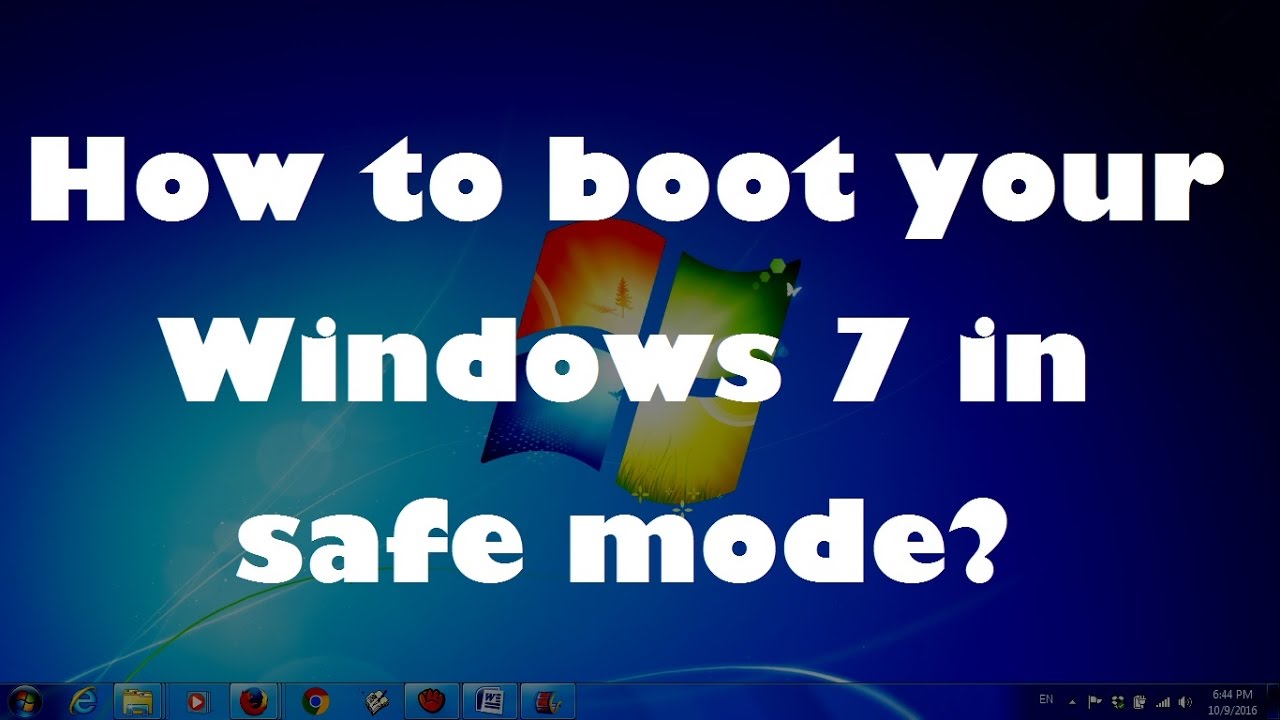Launch Google Chrome from the taskbar
1280x720 pixels.
(x=316, y=702)
